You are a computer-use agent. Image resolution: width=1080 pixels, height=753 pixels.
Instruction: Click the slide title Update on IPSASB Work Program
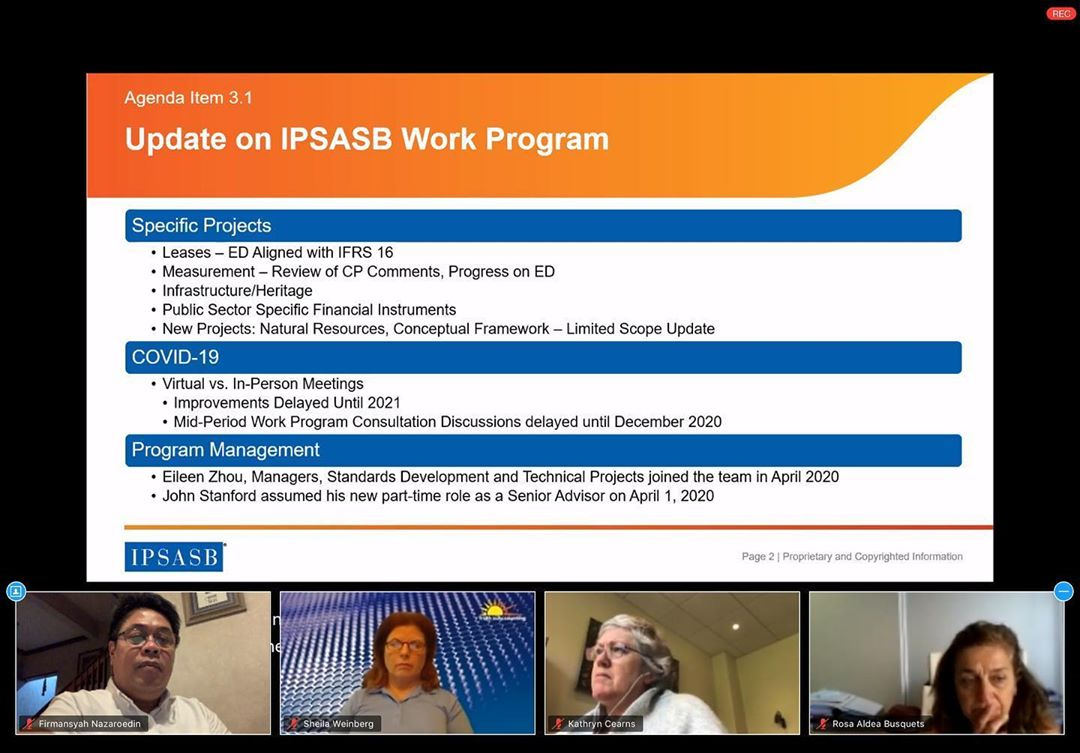(366, 139)
